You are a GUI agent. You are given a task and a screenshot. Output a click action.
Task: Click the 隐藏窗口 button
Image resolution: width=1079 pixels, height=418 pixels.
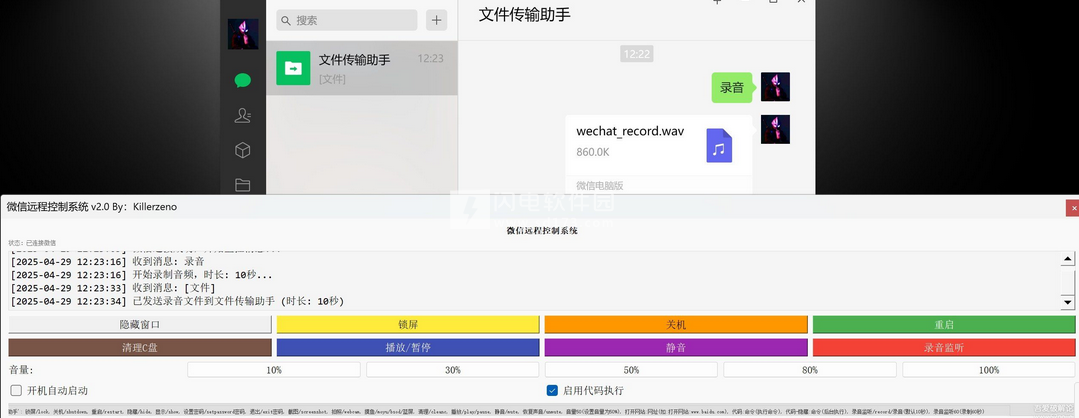click(x=140, y=325)
